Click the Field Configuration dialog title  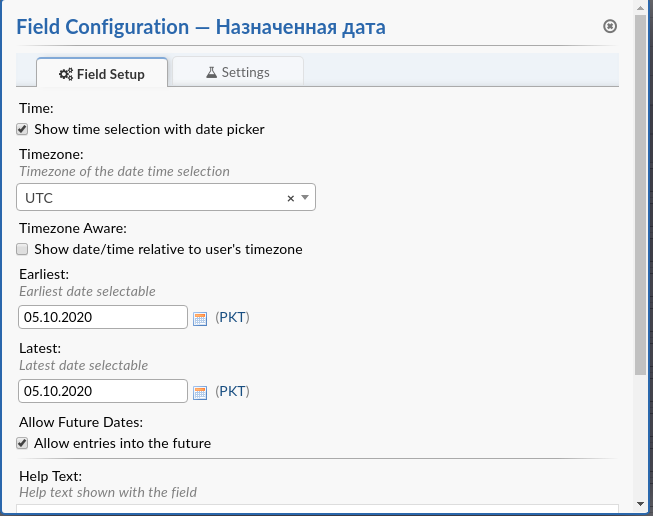pos(201,27)
